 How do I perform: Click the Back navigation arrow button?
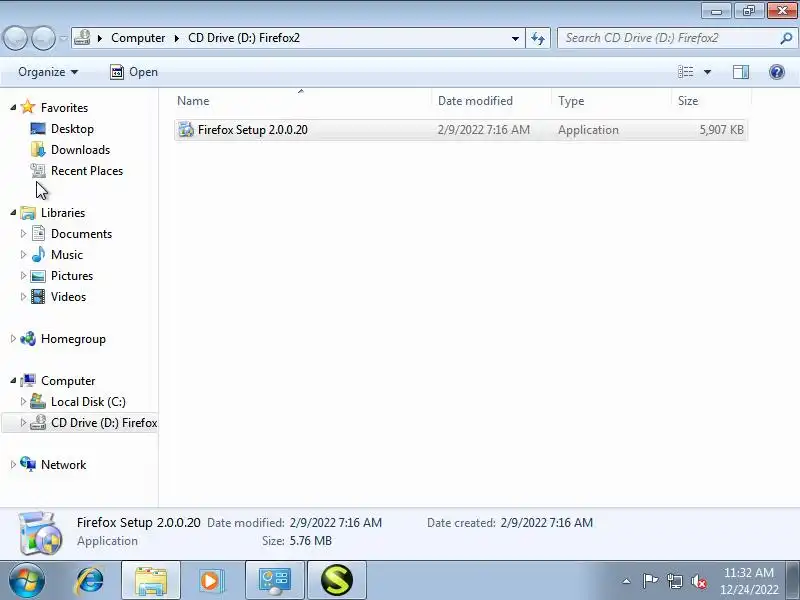(x=15, y=38)
